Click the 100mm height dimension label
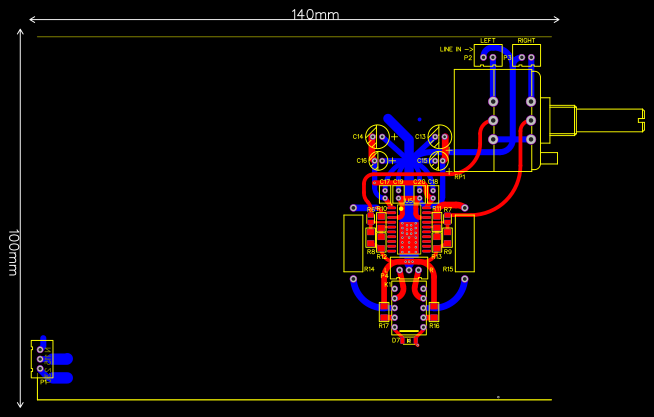 tap(13, 253)
